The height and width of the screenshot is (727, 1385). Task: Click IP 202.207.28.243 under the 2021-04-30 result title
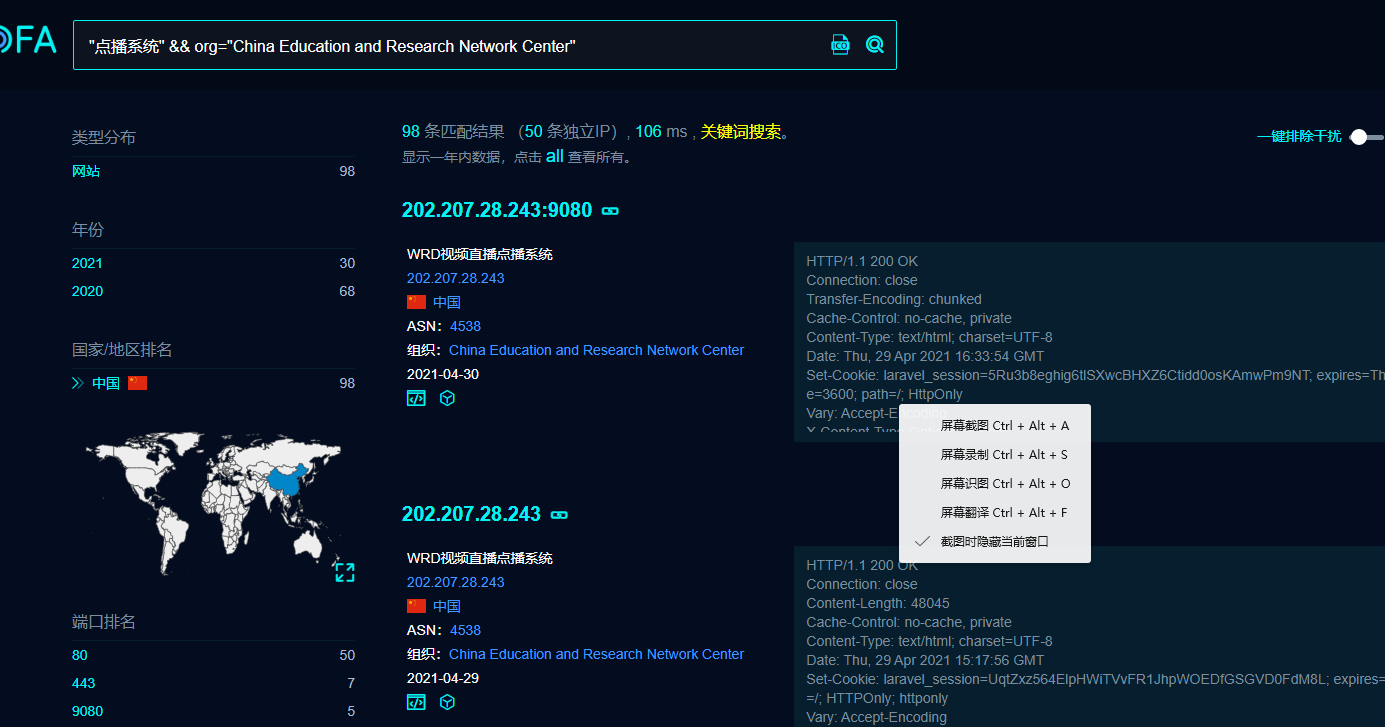pyautogui.click(x=456, y=278)
